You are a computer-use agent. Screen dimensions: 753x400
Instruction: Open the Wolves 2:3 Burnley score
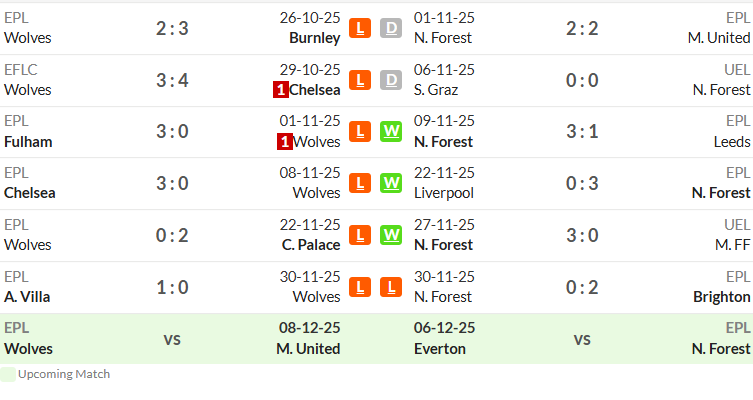pos(172,29)
